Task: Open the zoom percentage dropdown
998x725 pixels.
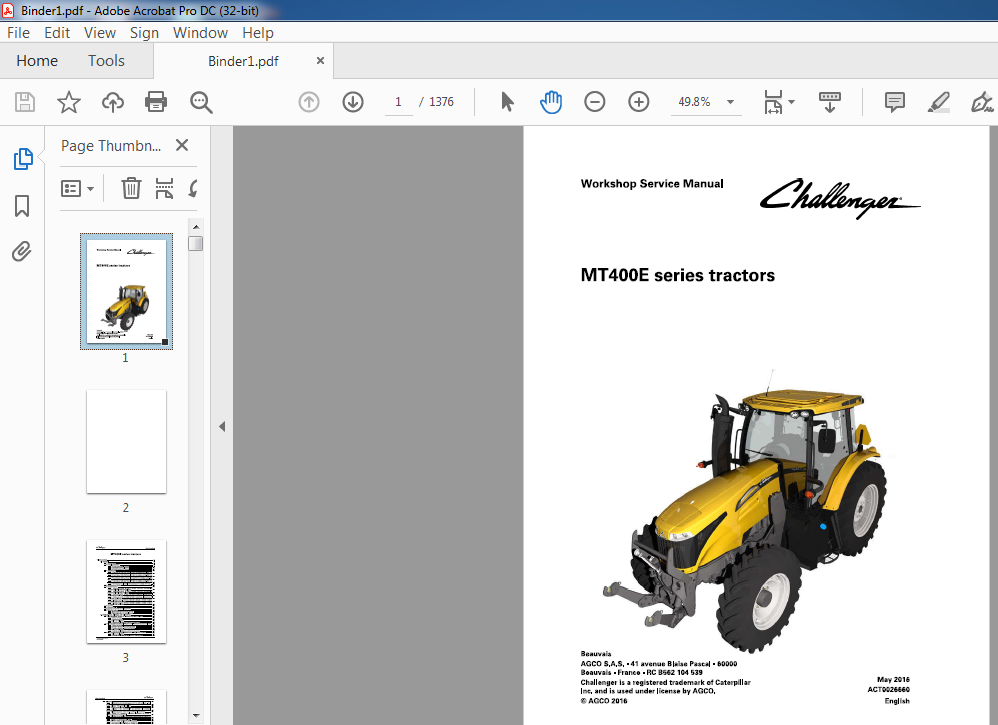Action: [x=731, y=102]
